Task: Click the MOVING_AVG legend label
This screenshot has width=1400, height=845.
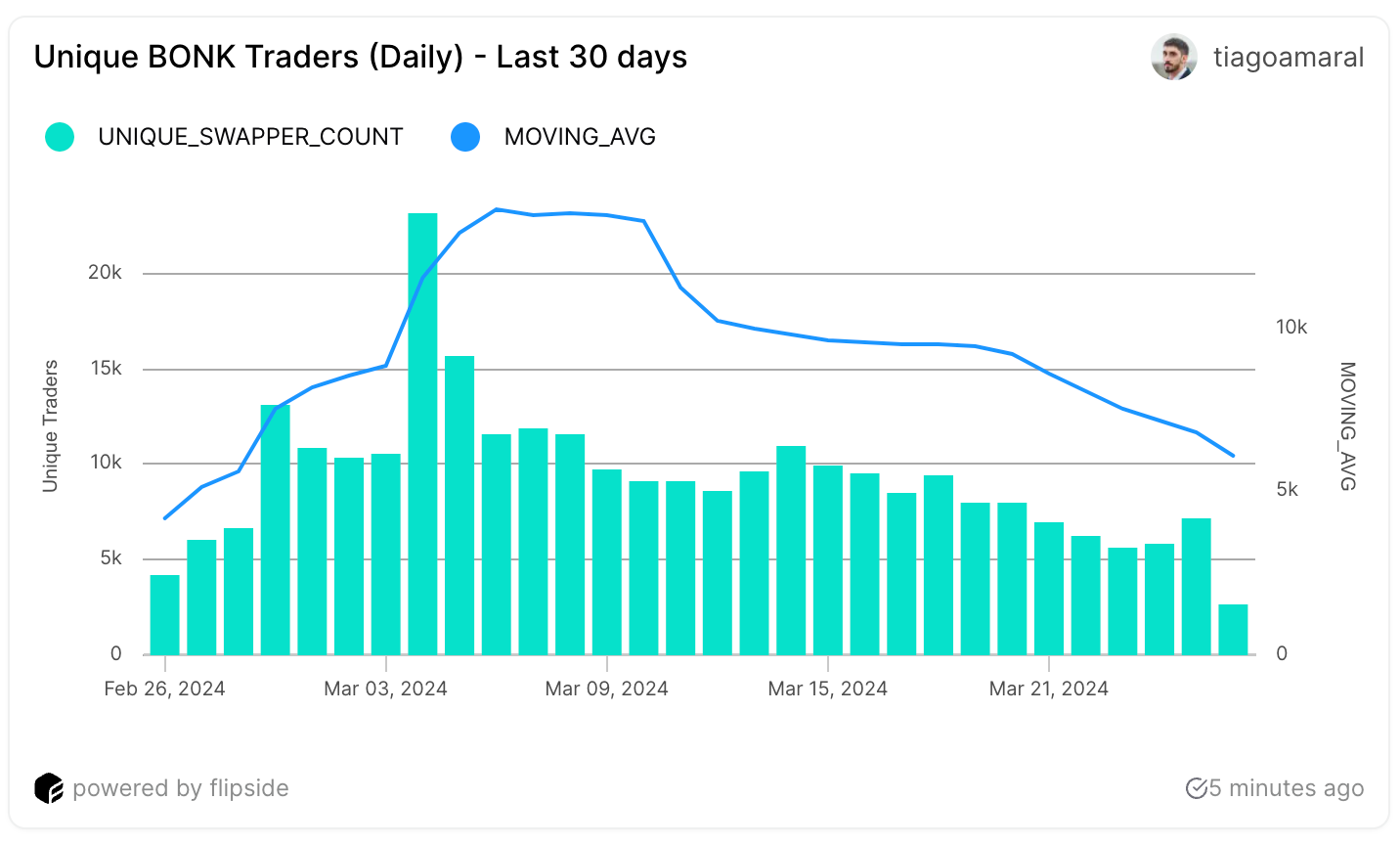Action: 580,137
